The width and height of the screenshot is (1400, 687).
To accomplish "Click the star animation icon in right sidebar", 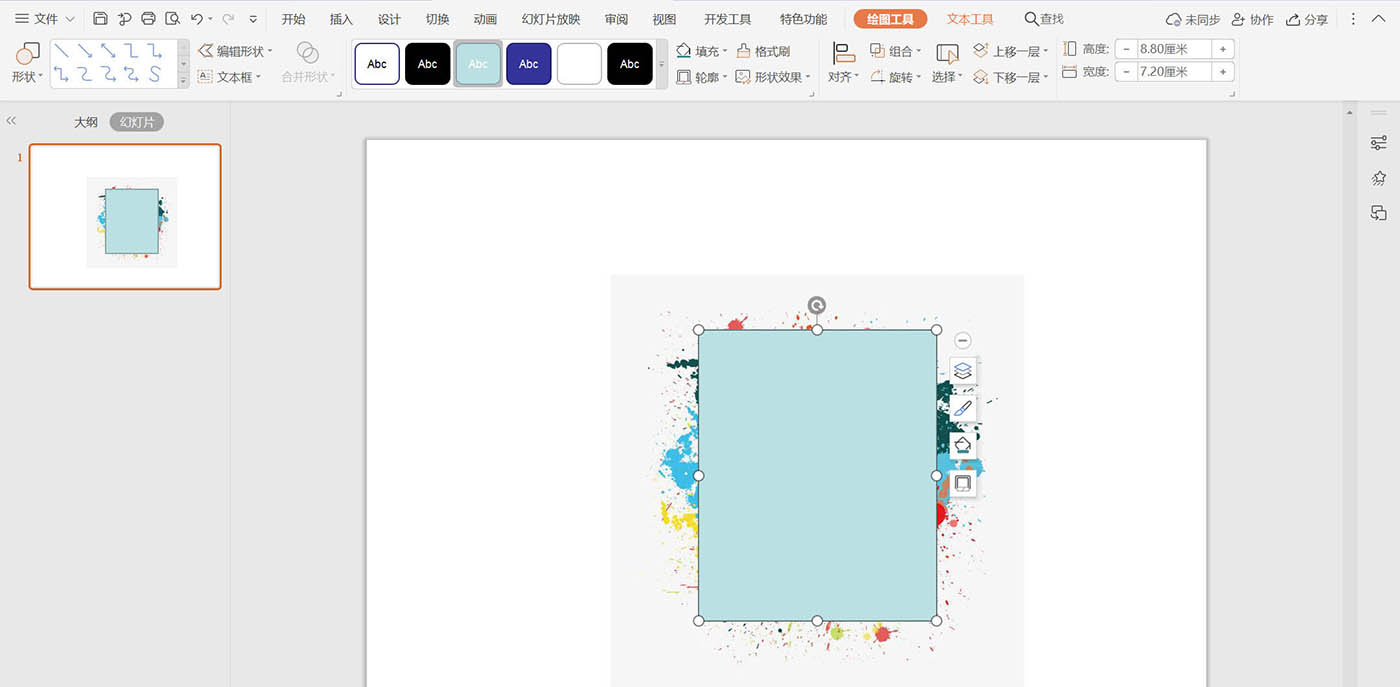I will [x=1379, y=178].
